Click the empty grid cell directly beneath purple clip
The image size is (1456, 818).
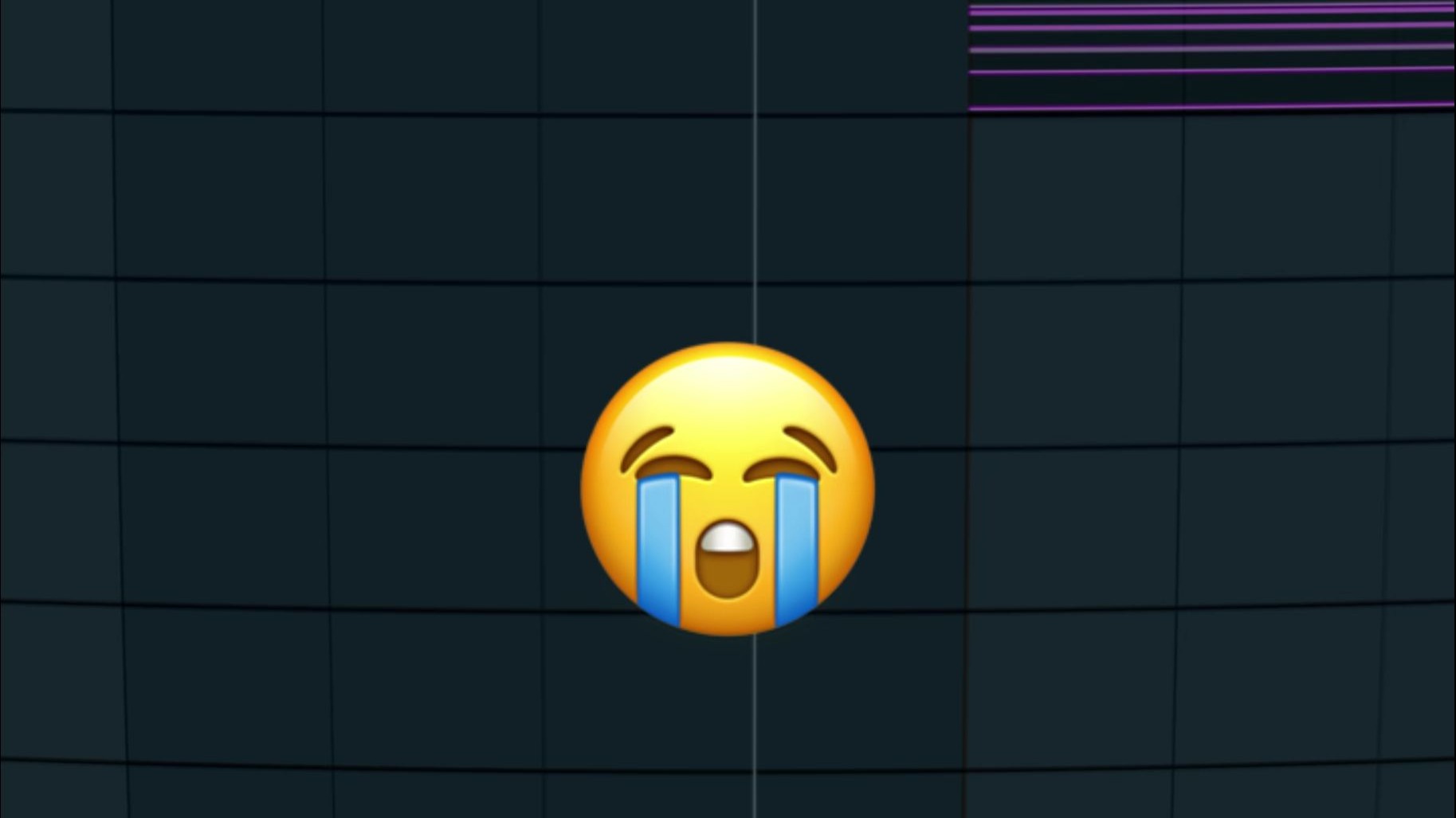click(x=1076, y=199)
